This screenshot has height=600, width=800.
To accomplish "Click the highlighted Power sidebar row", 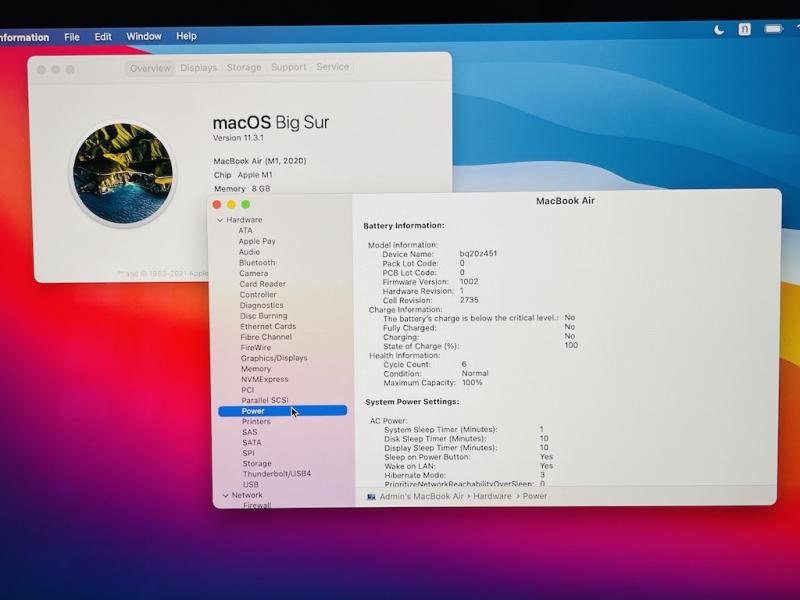I will coord(283,411).
